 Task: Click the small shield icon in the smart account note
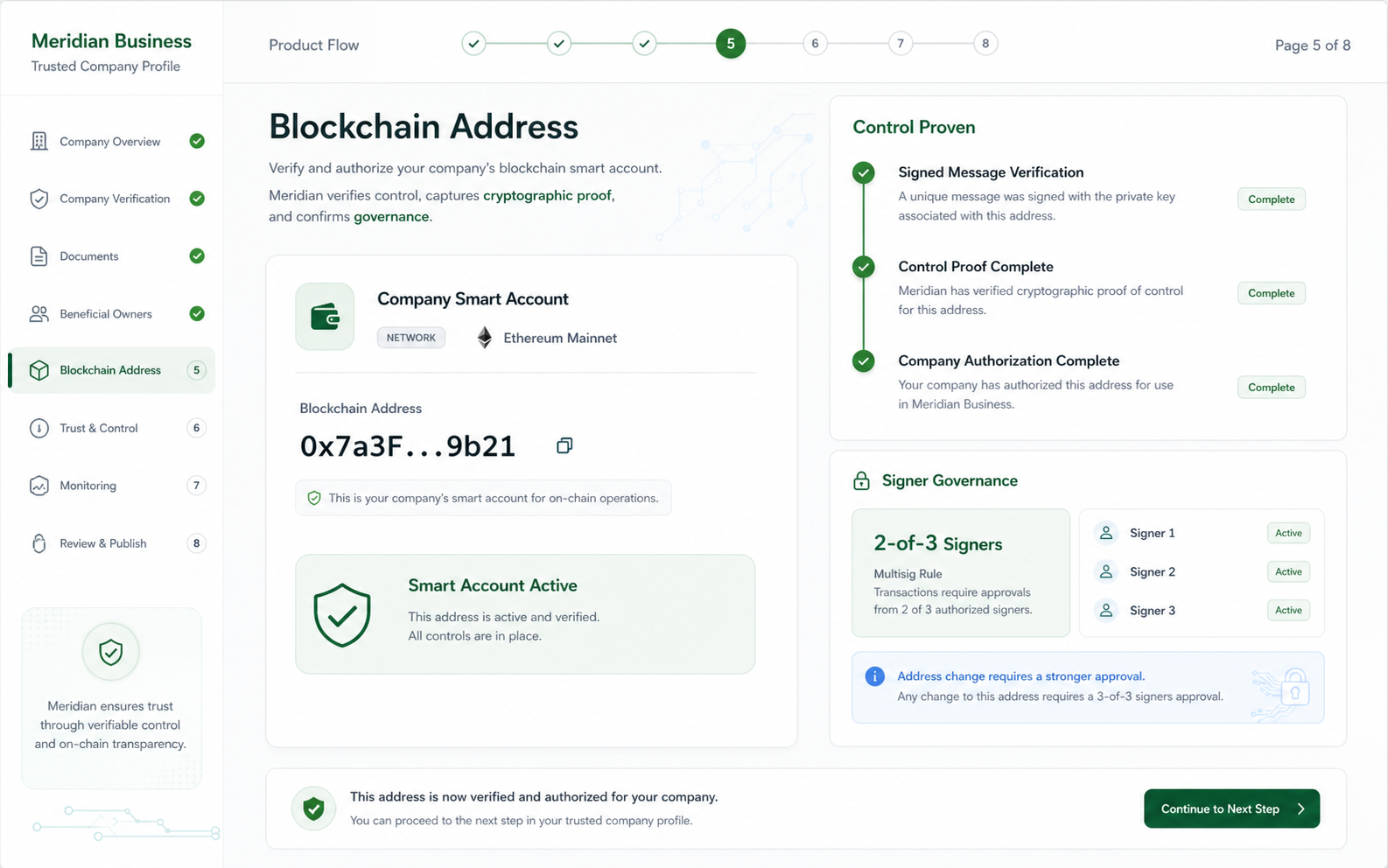(314, 498)
